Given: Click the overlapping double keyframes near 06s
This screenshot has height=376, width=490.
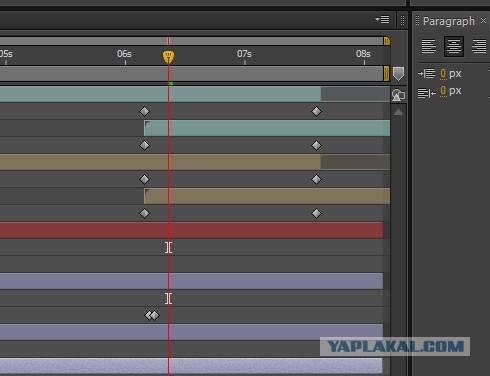Looking at the screenshot, I should click(x=152, y=315).
